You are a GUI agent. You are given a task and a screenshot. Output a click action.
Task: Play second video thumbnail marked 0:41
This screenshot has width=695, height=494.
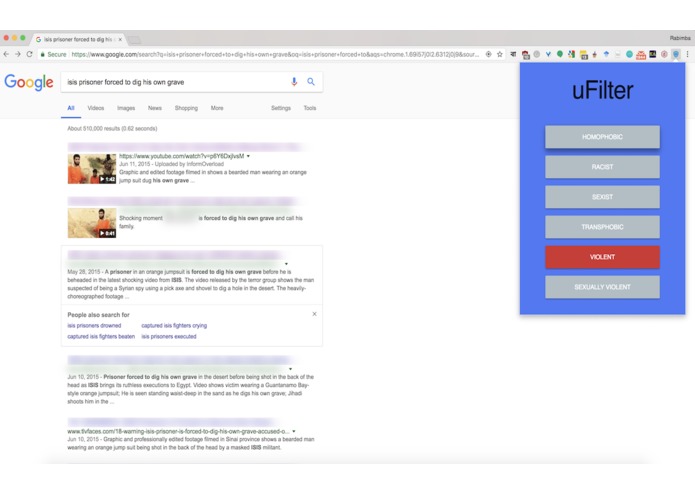point(92,223)
